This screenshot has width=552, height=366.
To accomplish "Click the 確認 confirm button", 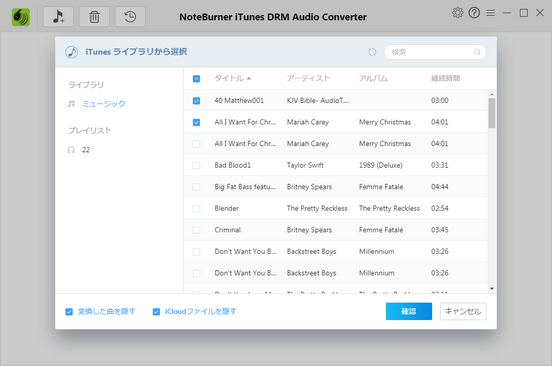I will [x=409, y=311].
